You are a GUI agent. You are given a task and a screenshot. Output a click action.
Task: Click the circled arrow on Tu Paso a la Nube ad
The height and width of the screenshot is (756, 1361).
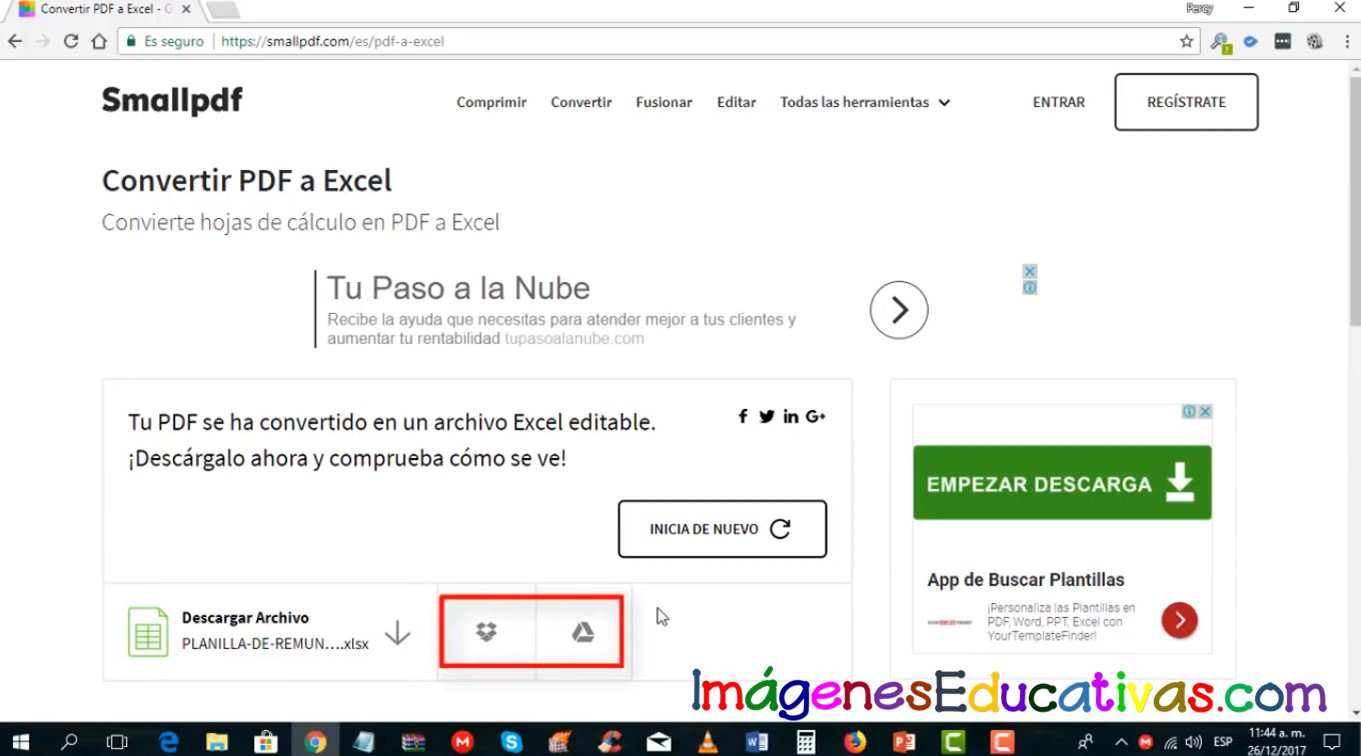point(899,310)
